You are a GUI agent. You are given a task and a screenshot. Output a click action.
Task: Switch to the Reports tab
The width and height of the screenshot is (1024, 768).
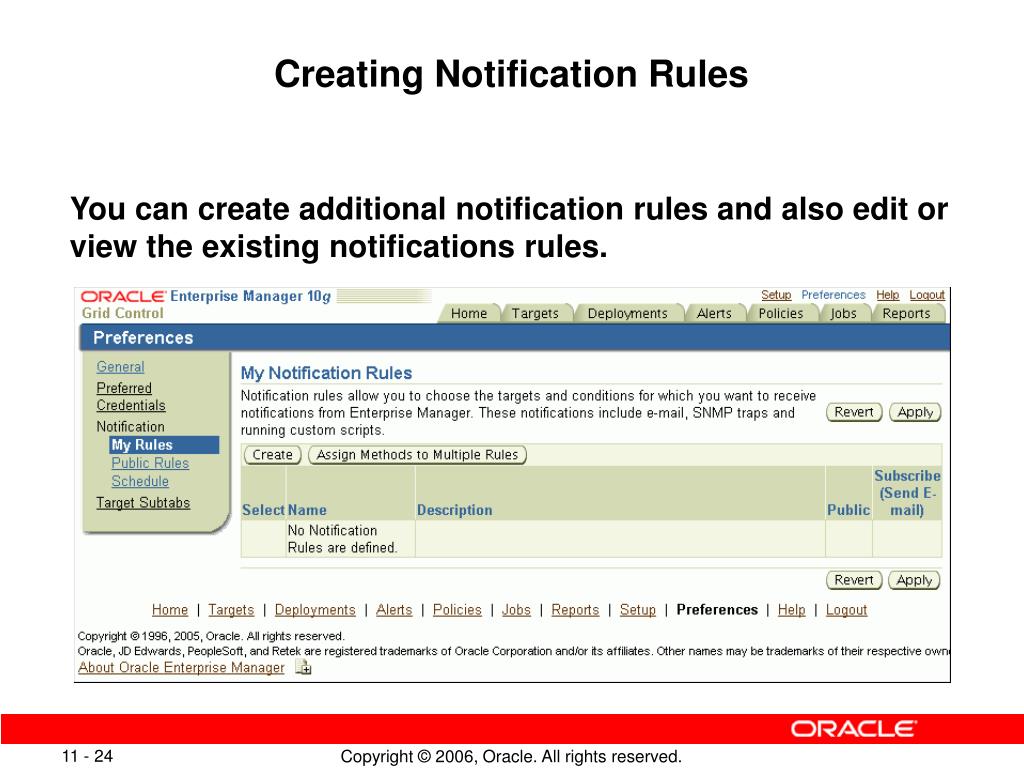pyautogui.click(x=906, y=313)
